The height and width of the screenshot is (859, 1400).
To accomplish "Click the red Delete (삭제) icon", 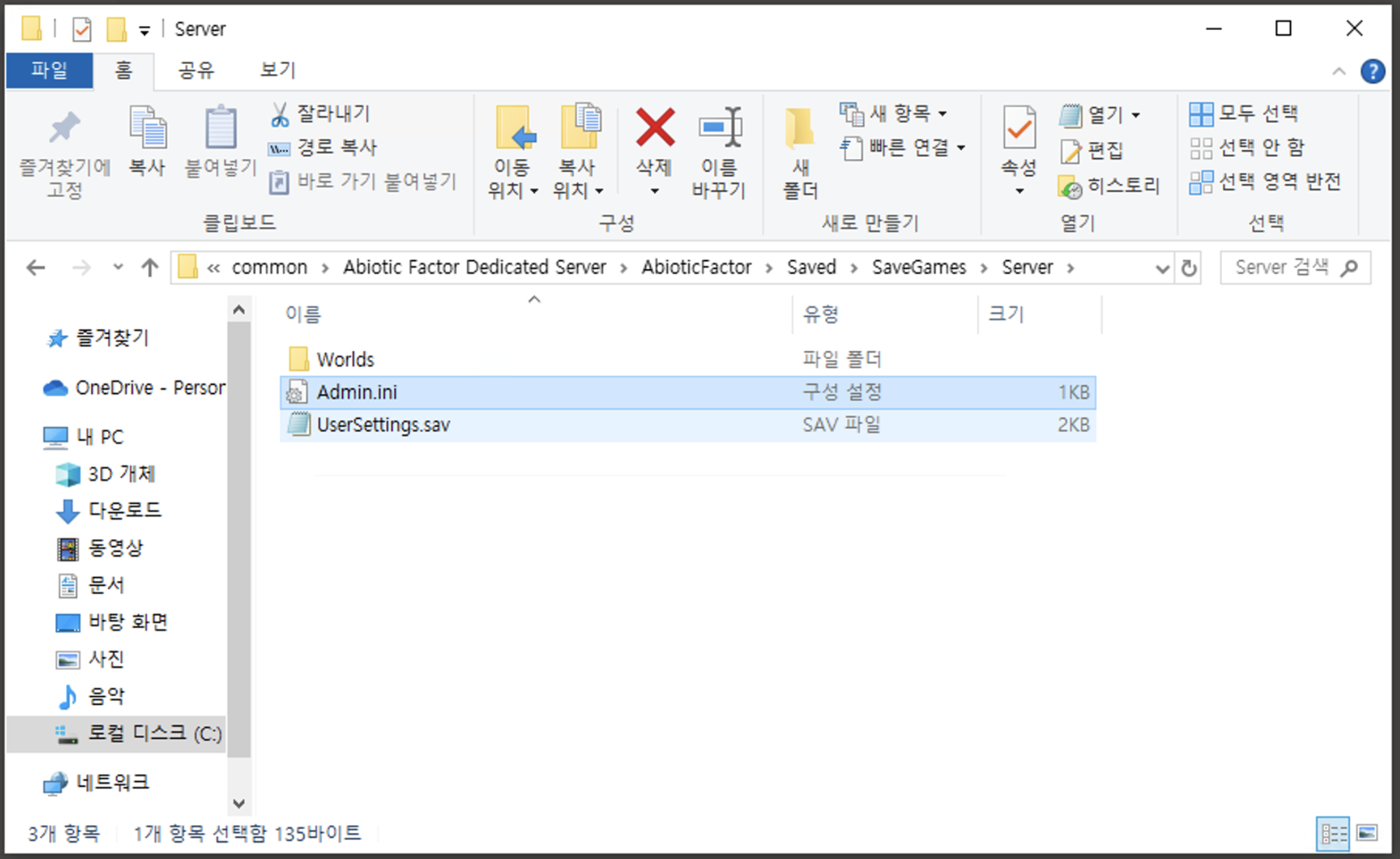I will (654, 128).
